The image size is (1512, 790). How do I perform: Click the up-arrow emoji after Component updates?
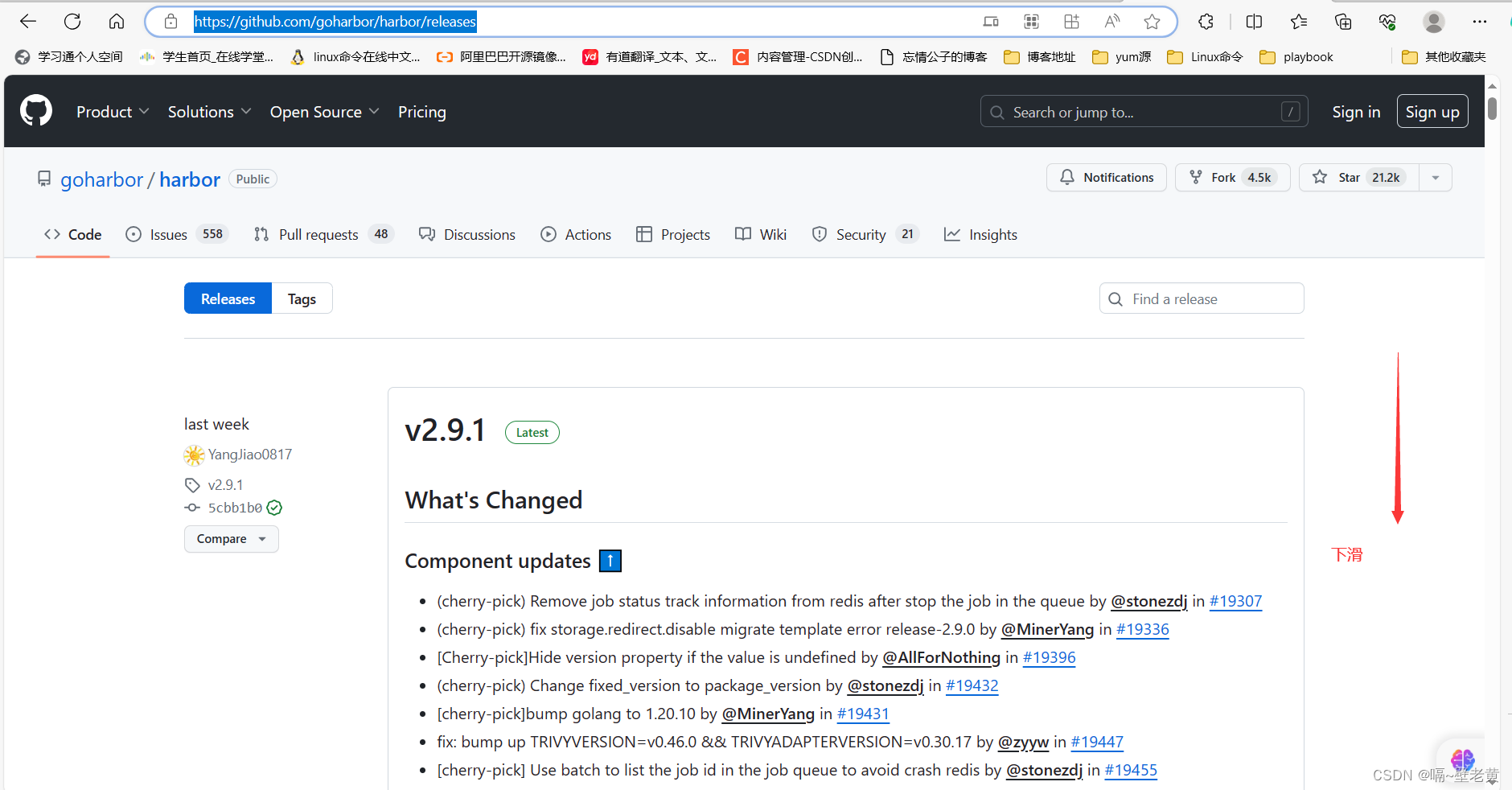click(610, 561)
